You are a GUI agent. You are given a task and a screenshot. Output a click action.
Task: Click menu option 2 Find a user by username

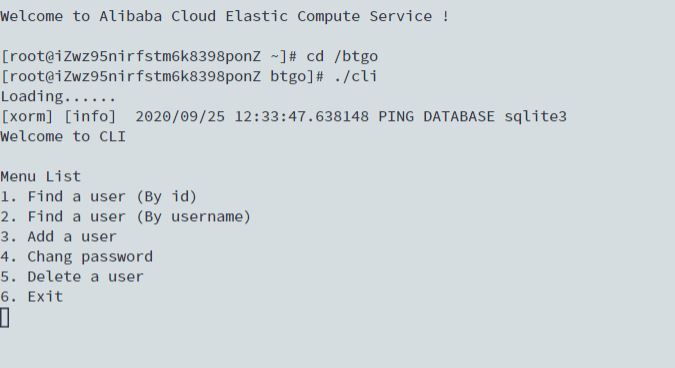pos(125,216)
